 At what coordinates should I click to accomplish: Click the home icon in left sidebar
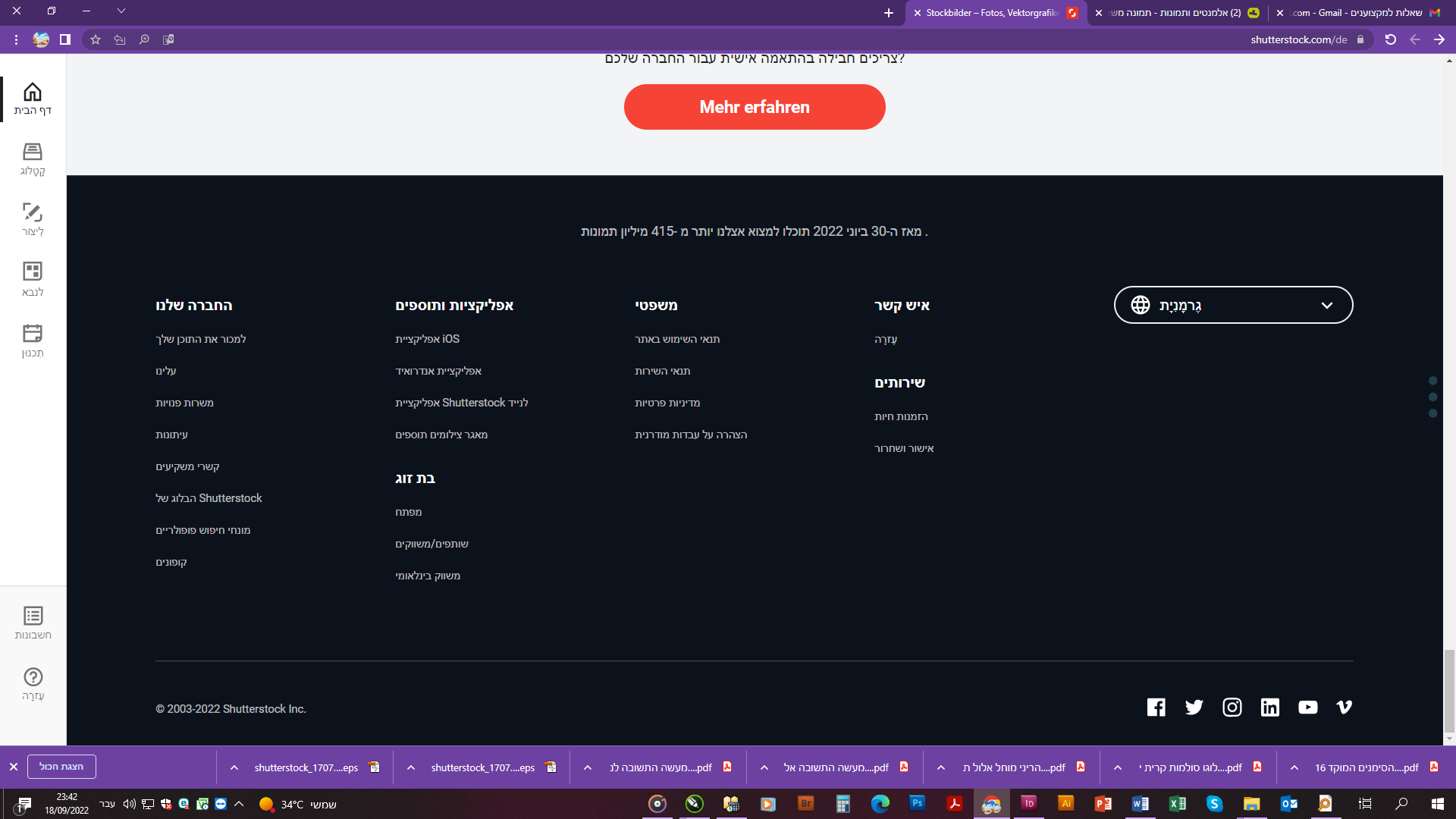click(33, 93)
